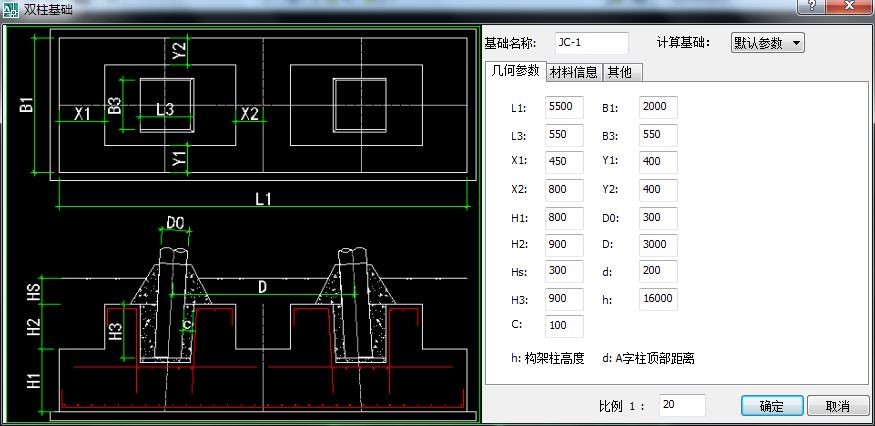The width and height of the screenshot is (875, 426).
Task: Select the 几何参数 tab
Action: 514,70
